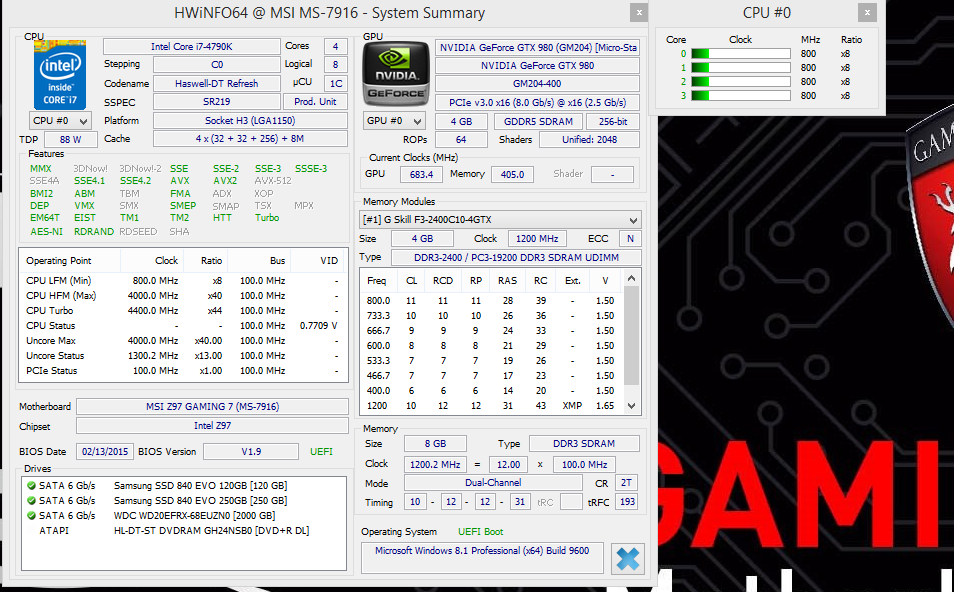Click the BIOS Date 02/13/2015 field

(105, 451)
